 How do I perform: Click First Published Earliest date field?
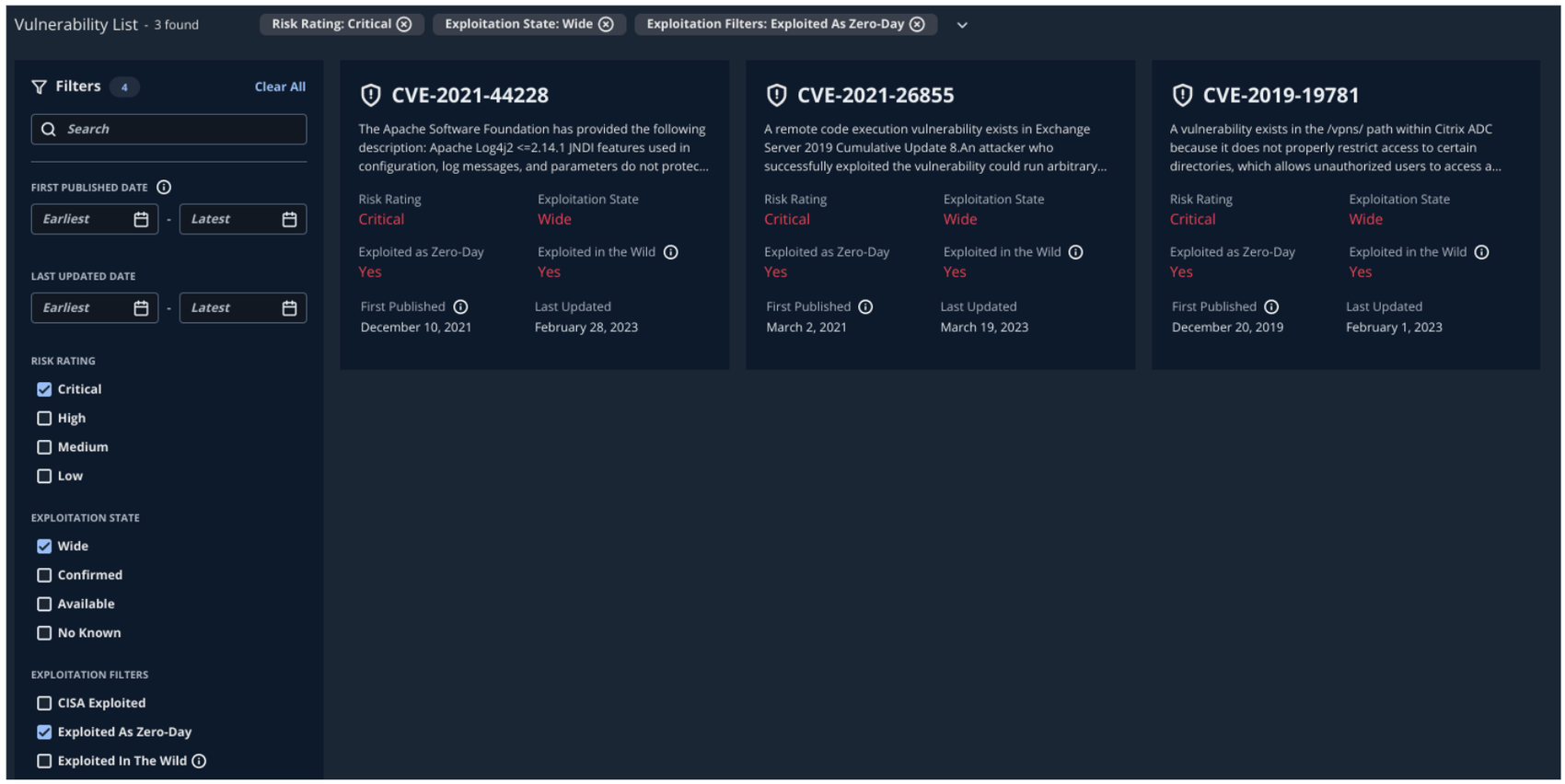coord(95,219)
